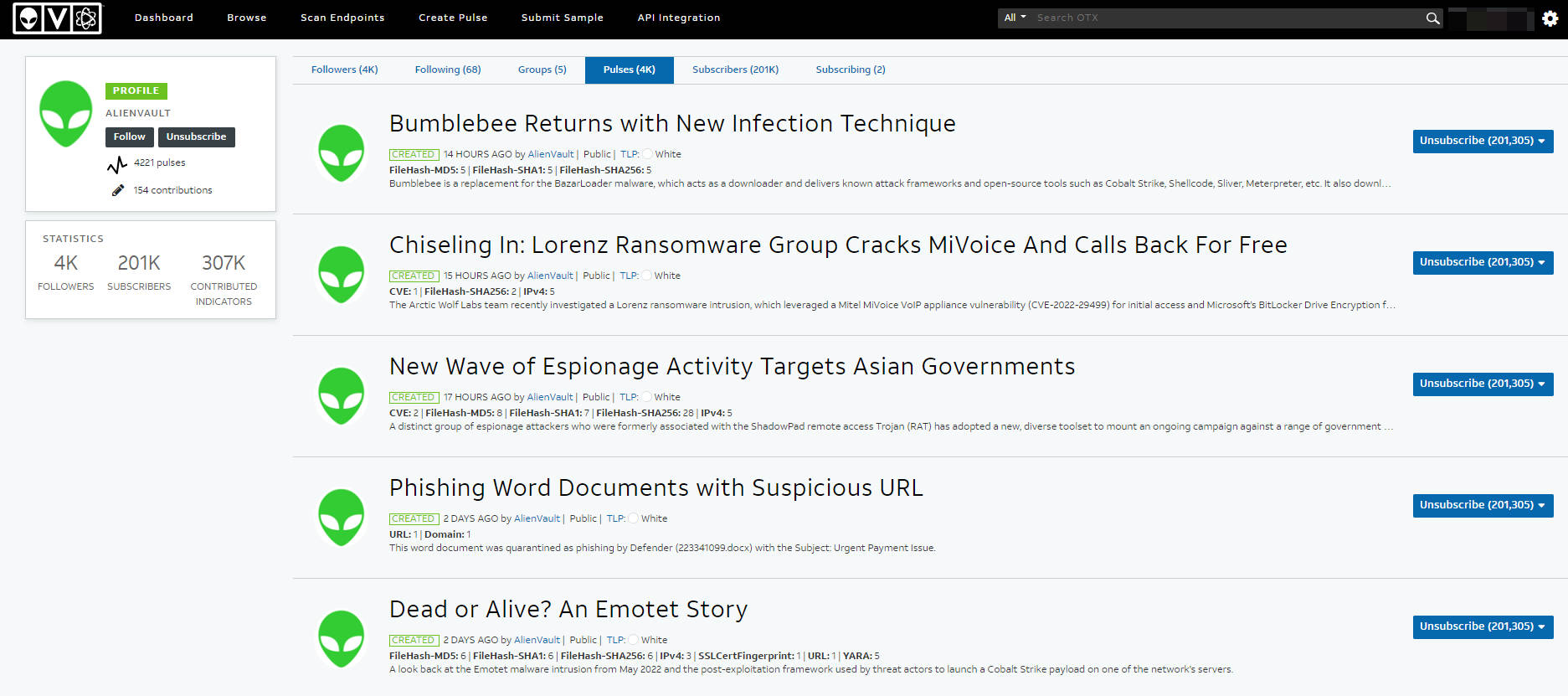This screenshot has height=696, width=1568.
Task: Click AlienVault author link in Bumblebee row
Action: (x=551, y=154)
